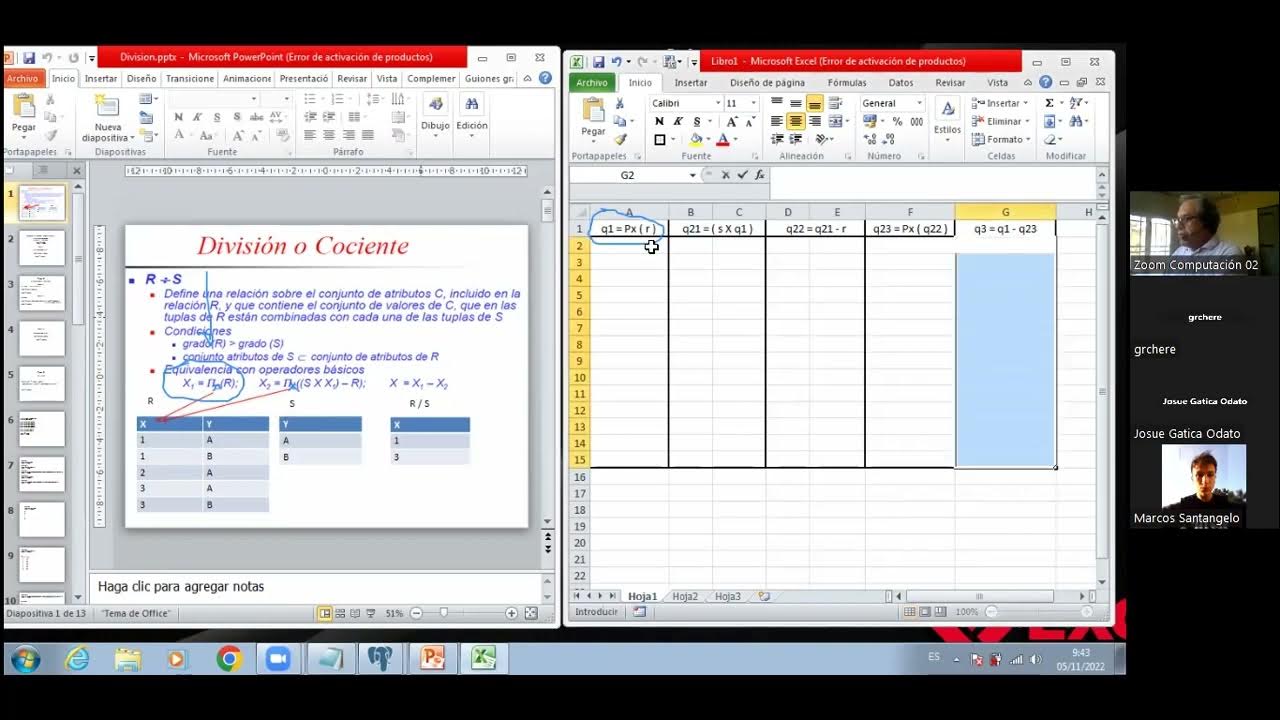Click Excel's Pegar paste icon
The height and width of the screenshot is (720, 1280).
pyautogui.click(x=593, y=110)
